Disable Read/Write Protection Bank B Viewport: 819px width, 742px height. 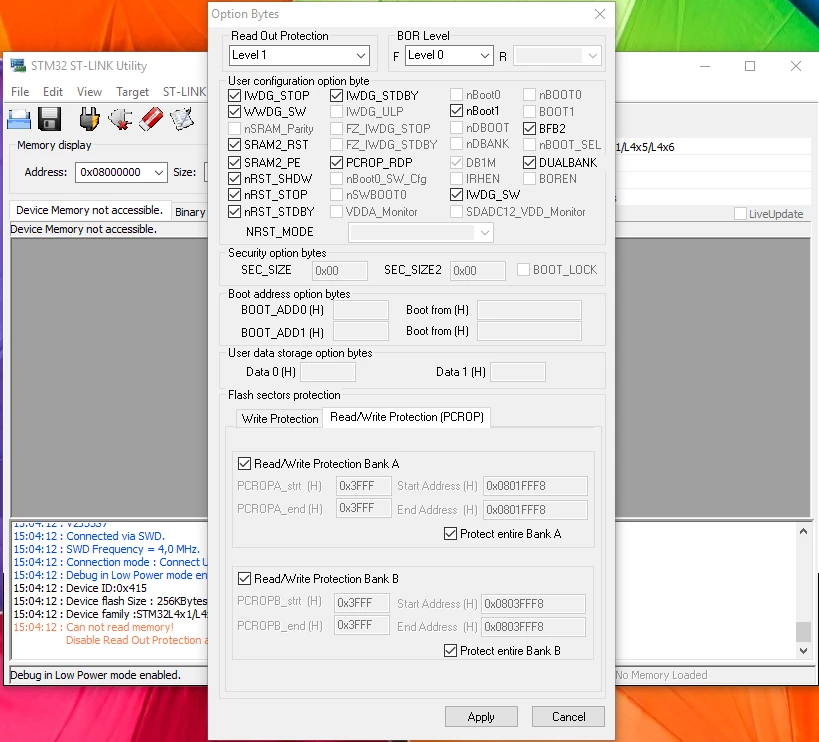[x=244, y=579]
